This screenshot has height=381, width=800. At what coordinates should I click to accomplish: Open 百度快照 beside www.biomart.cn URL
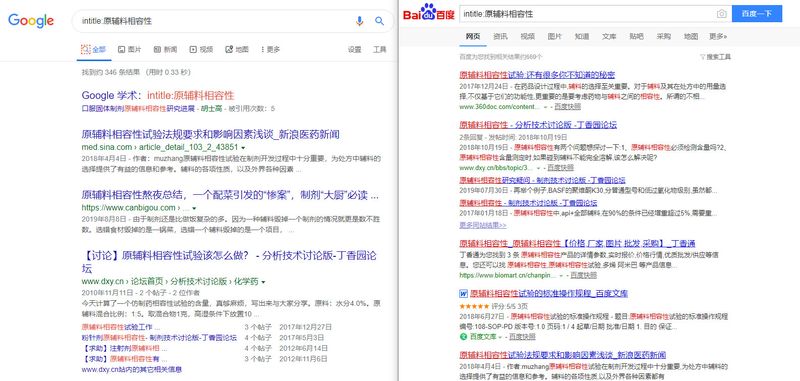[583, 275]
